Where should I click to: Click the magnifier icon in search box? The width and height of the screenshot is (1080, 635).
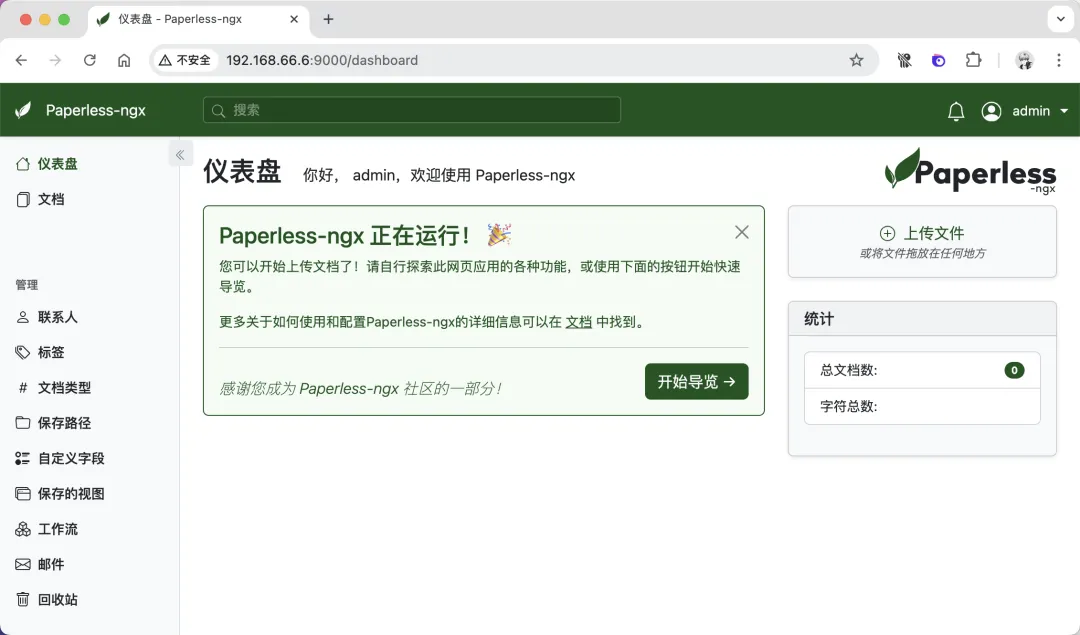pyautogui.click(x=218, y=111)
